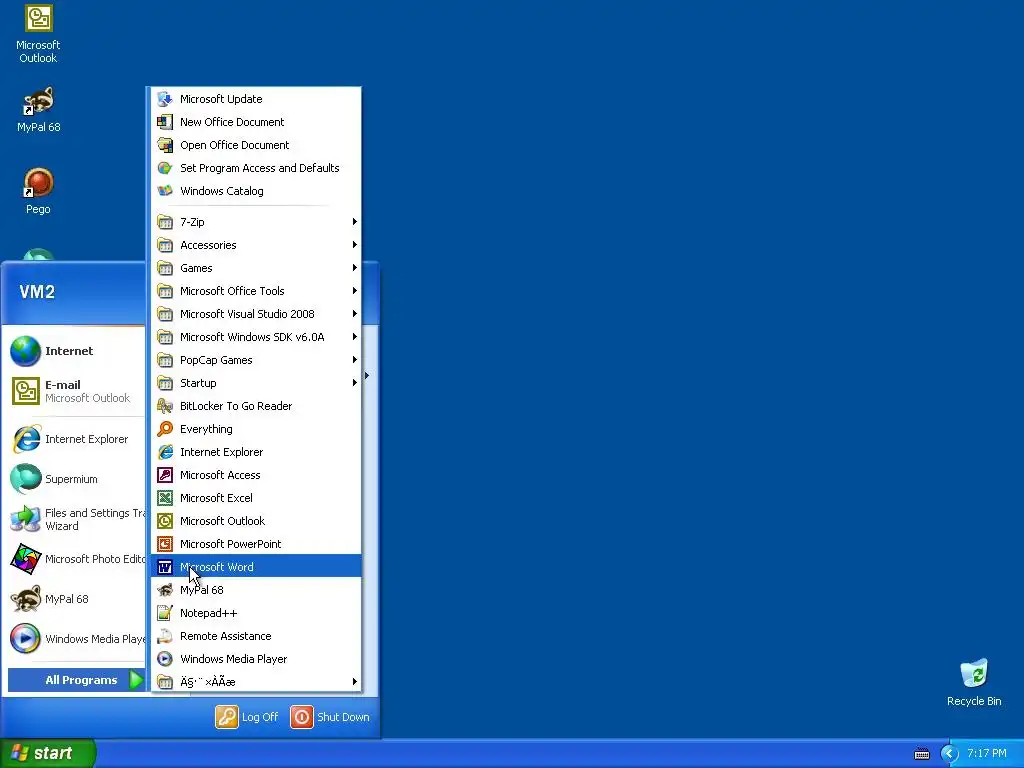Open Windows Media Player in All Programs list
Image resolution: width=1024 pixels, height=768 pixels.
tap(255, 659)
